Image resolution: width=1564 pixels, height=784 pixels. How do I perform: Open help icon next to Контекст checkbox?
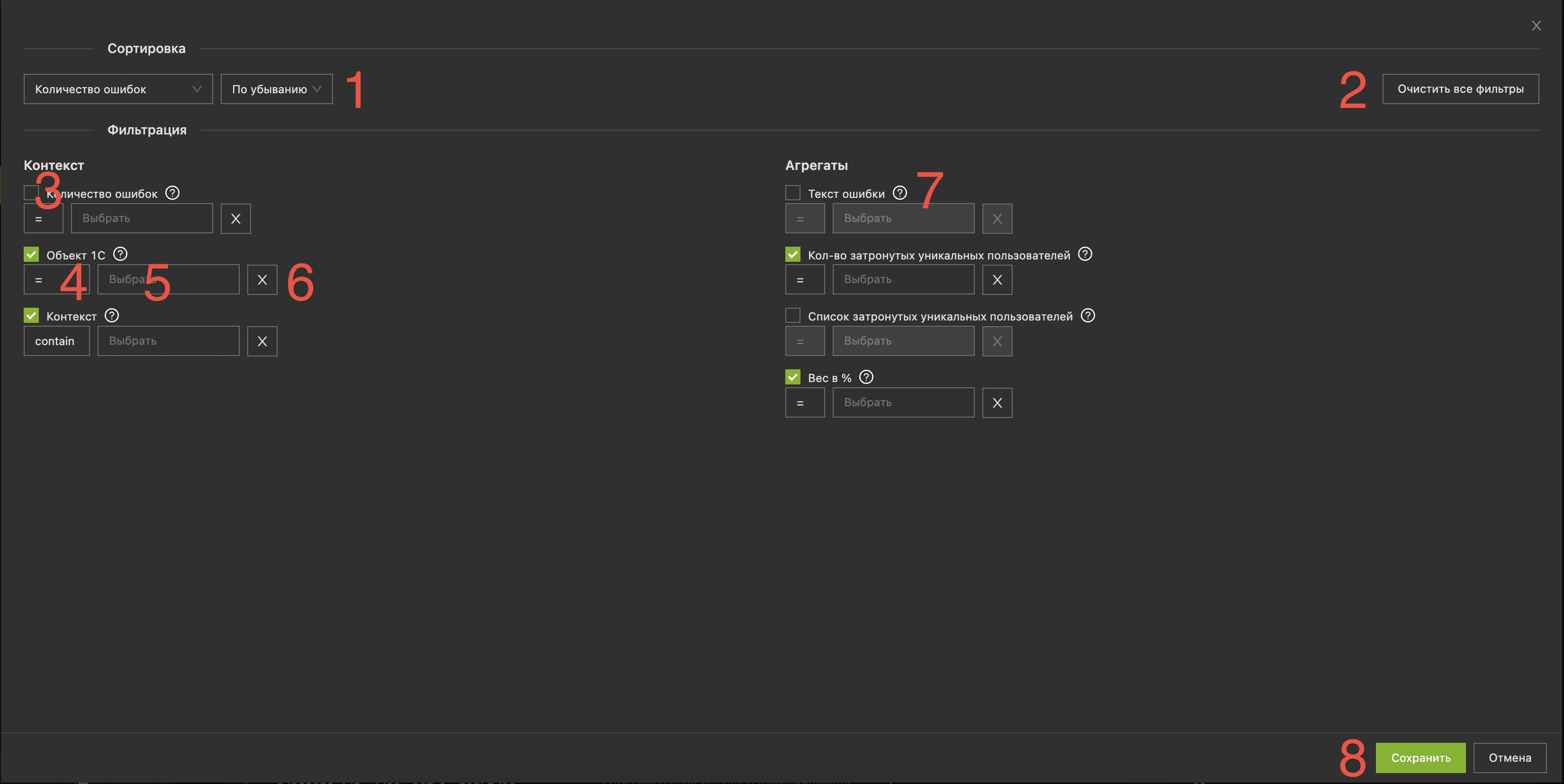pos(112,316)
